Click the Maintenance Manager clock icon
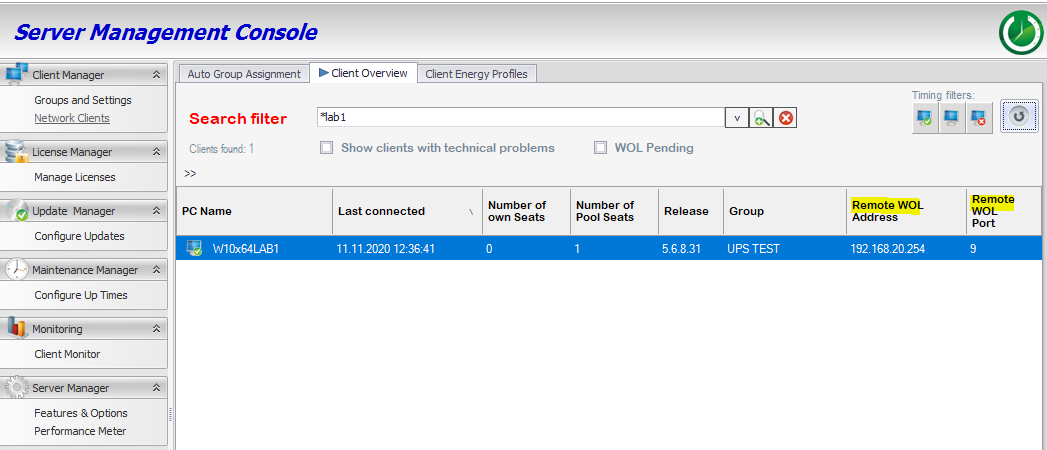The width and height of the screenshot is (1047, 450). pos(16,269)
